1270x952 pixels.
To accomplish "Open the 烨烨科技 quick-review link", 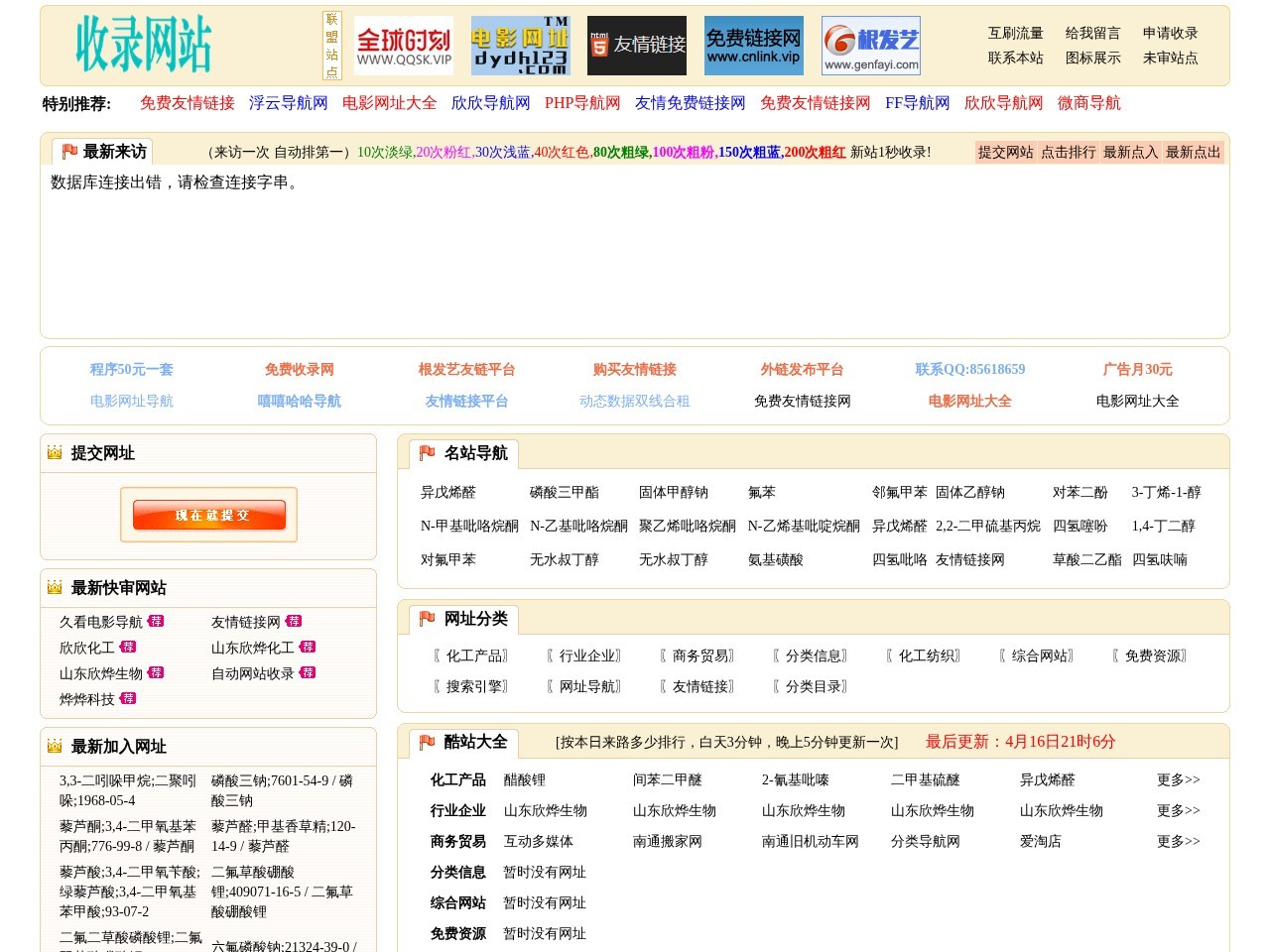I will coord(87,699).
